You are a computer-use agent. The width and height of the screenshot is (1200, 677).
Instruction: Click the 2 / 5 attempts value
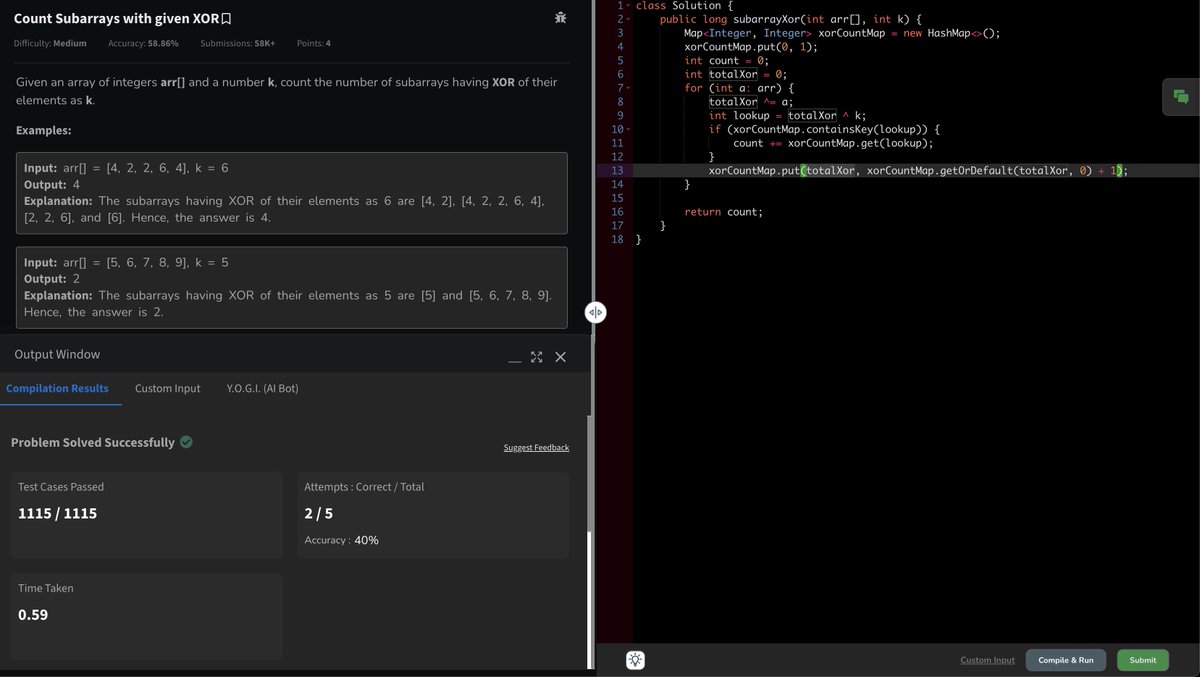[x=319, y=513]
